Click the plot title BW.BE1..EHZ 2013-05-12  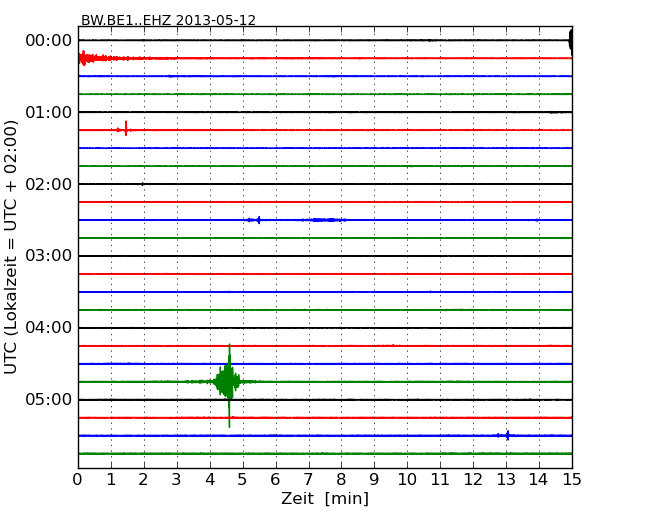[168, 20]
